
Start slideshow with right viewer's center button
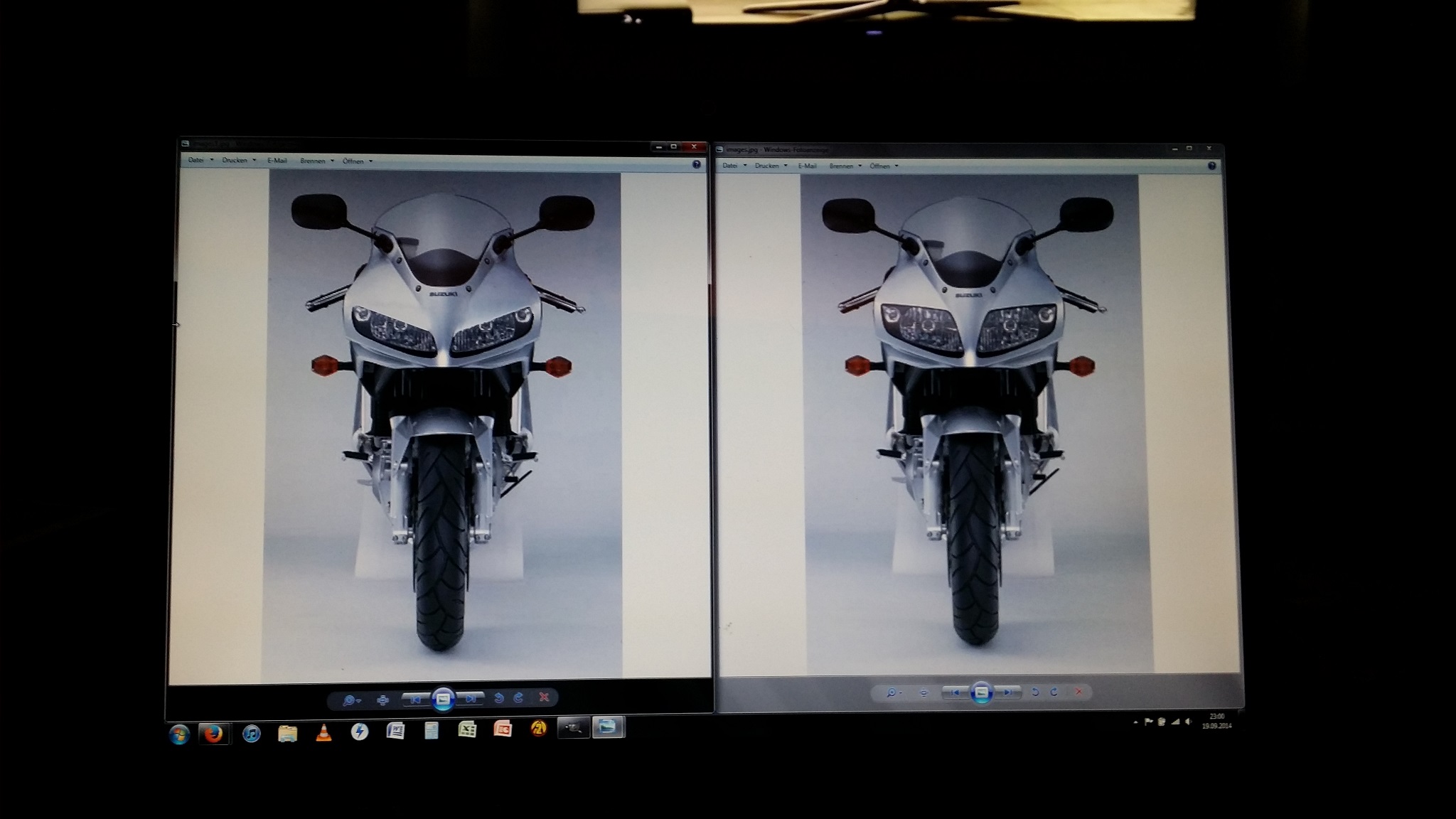point(981,692)
